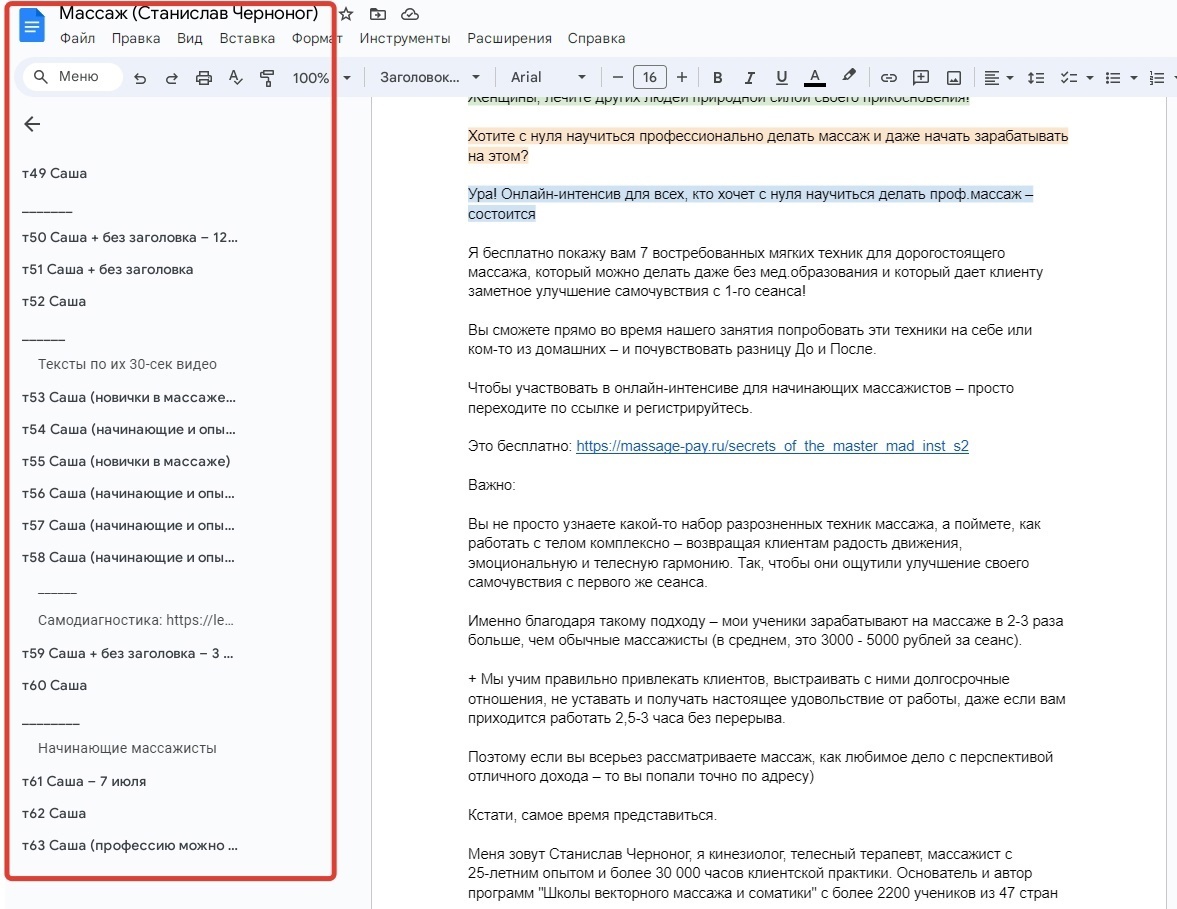Jump to Тексты по их 30-сек видео
Image resolution: width=1177 pixels, height=909 pixels.
coord(127,364)
